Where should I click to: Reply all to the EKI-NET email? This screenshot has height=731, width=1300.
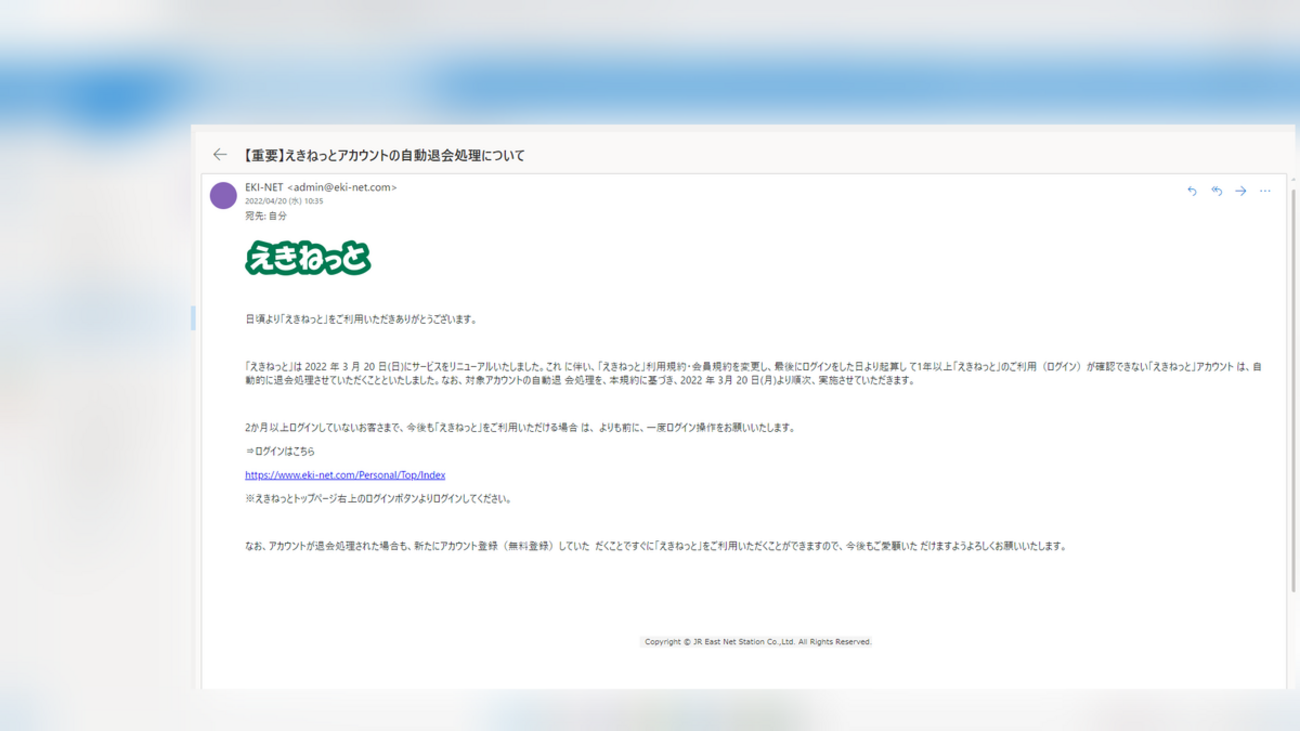(1216, 191)
